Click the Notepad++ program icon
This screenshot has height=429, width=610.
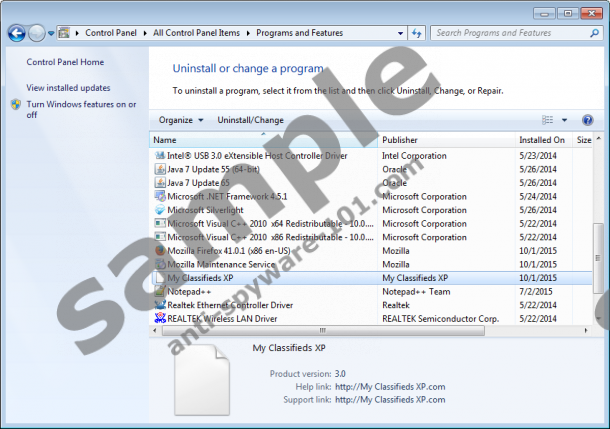click(x=160, y=291)
